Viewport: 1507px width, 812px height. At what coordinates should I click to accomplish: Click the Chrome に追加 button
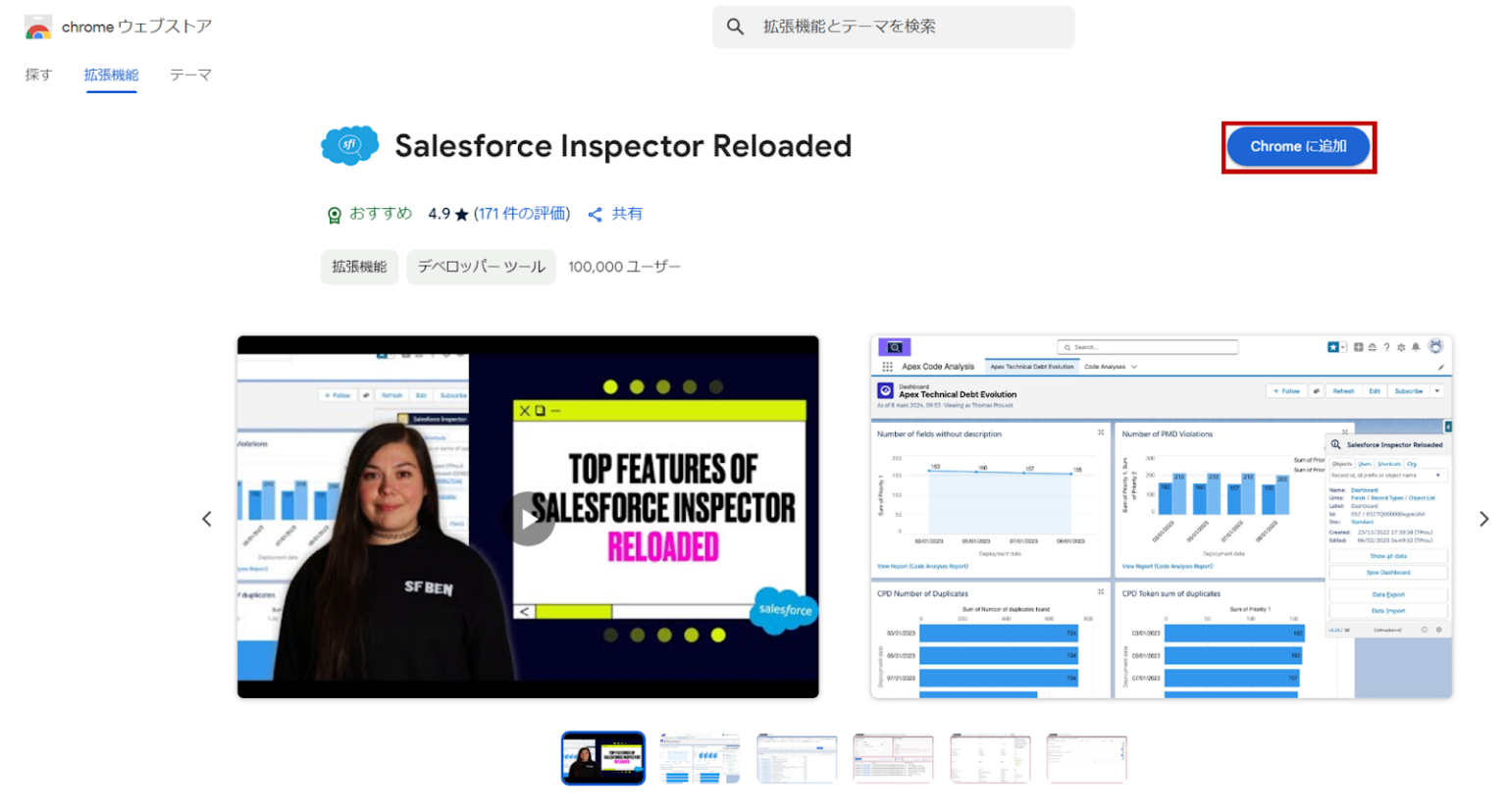[1298, 146]
